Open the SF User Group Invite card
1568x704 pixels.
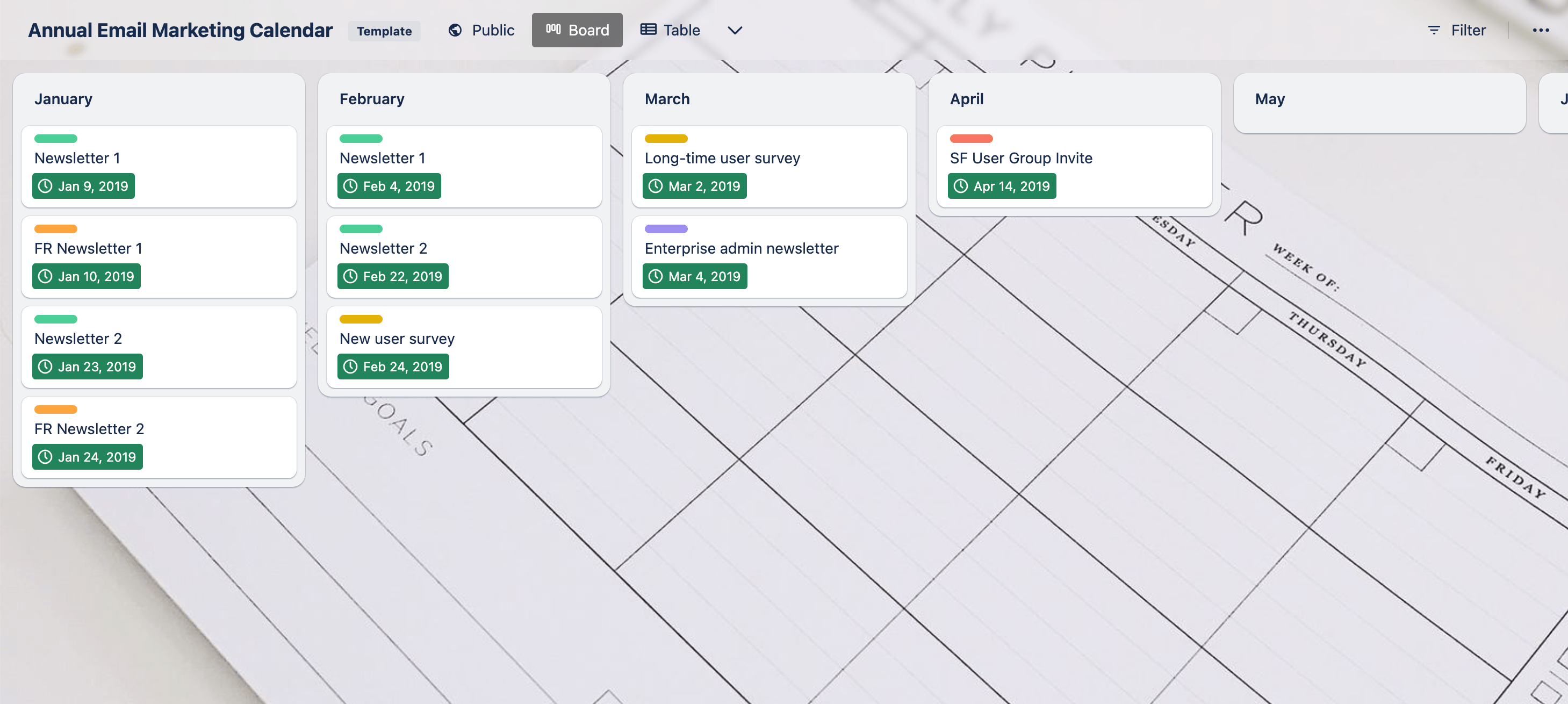[1021, 158]
